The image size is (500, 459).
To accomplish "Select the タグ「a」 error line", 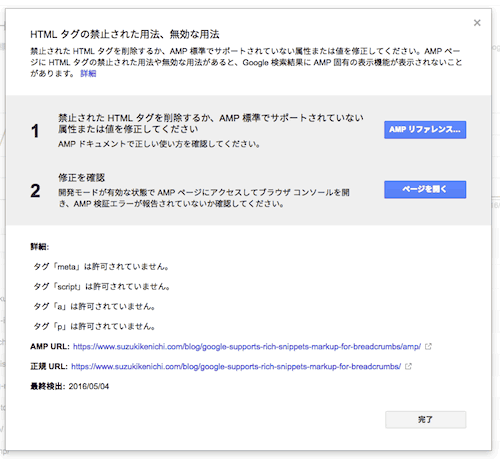I will (94, 307).
